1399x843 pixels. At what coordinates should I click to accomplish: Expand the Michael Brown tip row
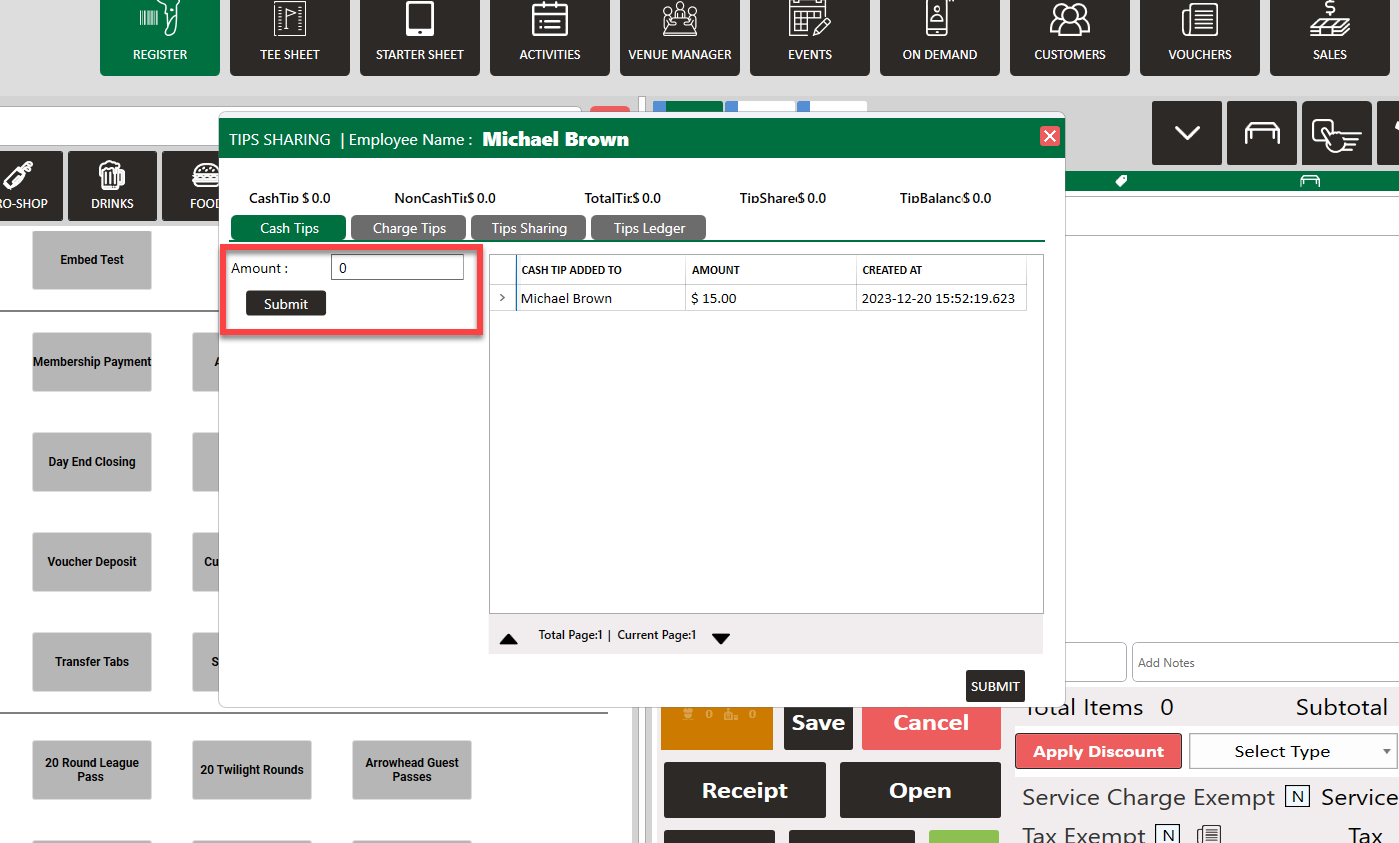click(x=502, y=298)
